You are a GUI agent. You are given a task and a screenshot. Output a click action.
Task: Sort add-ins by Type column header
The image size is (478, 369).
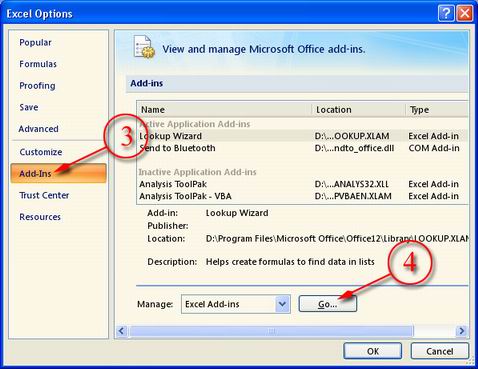437,110
